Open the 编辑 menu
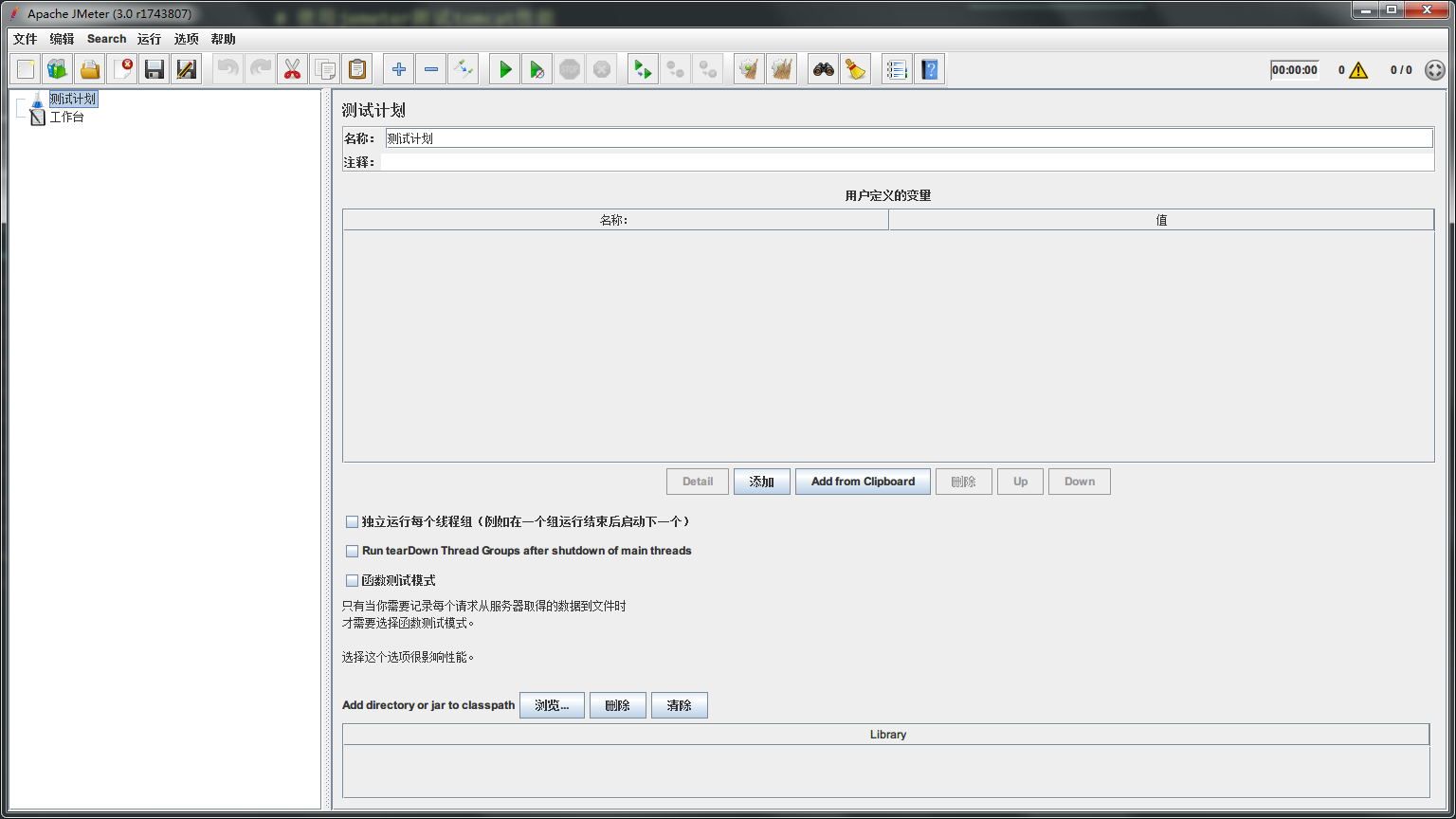 (62, 39)
